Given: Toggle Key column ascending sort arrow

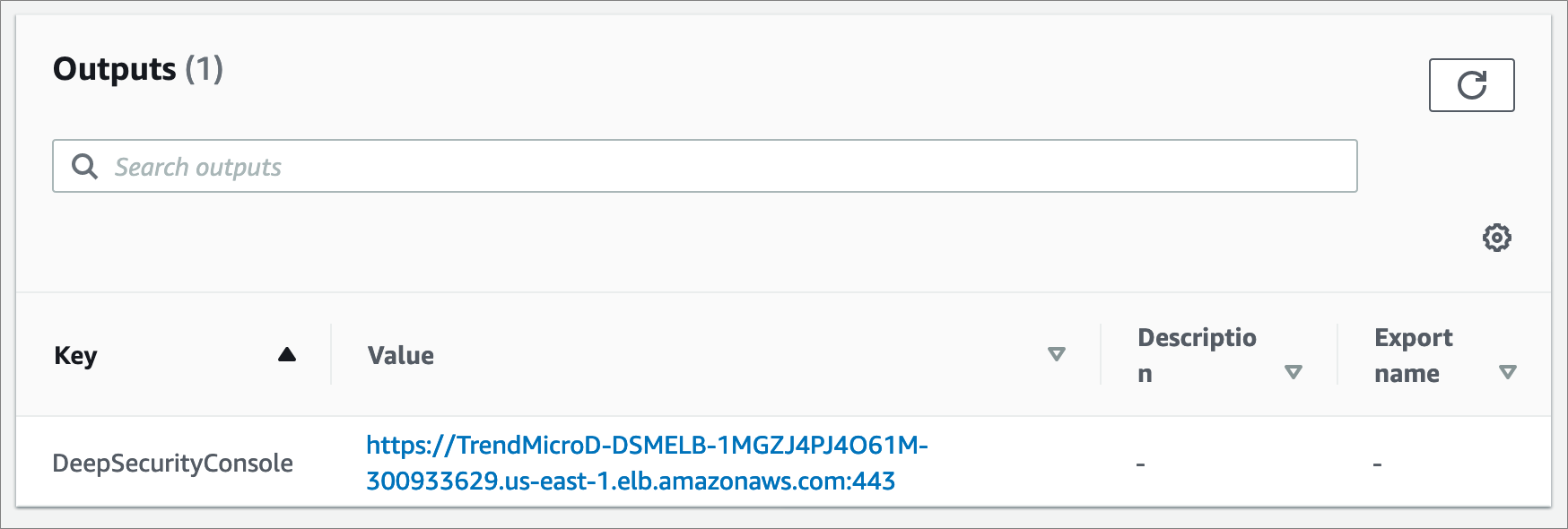Looking at the screenshot, I should (287, 354).
